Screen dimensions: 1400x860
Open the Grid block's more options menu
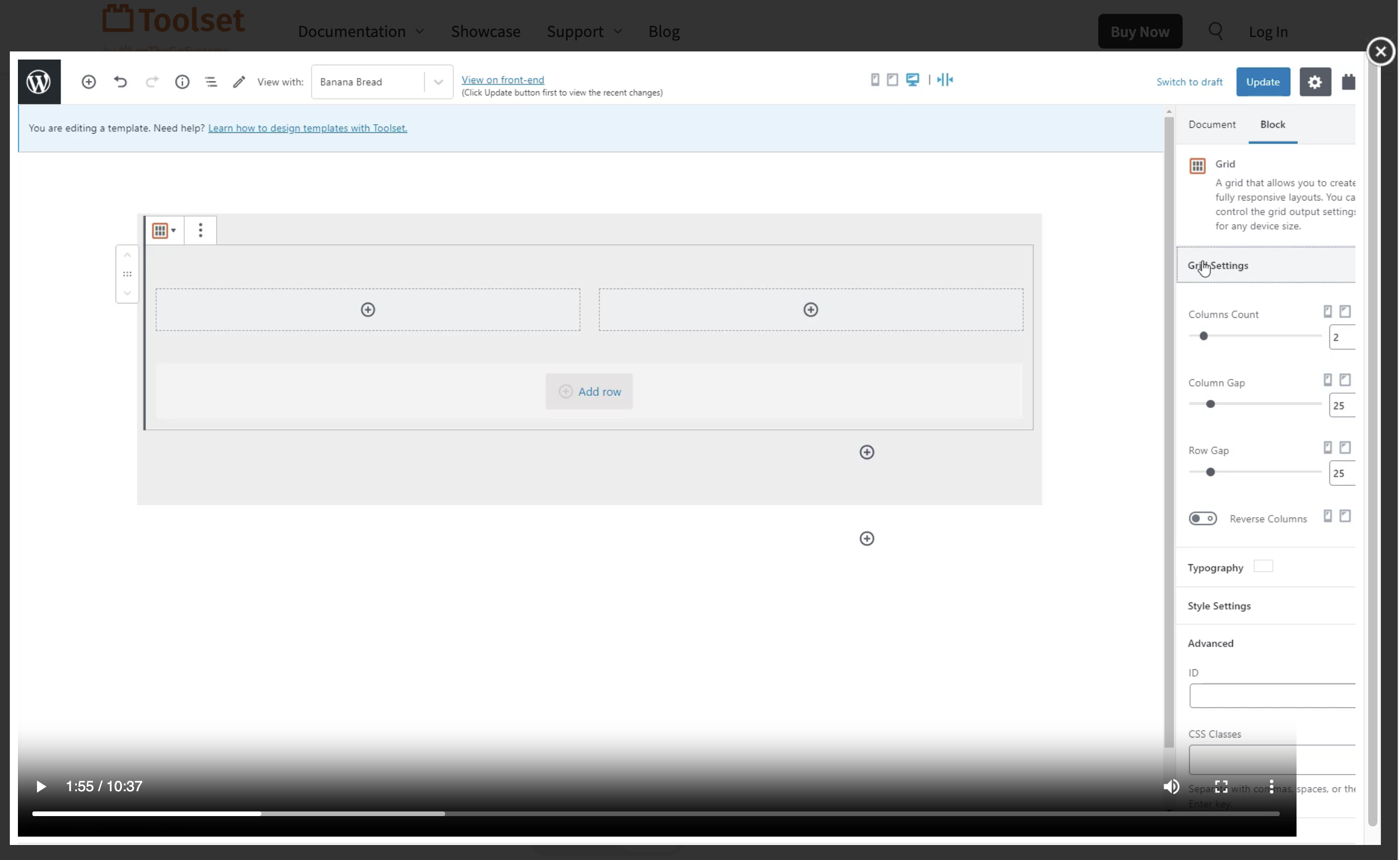tap(201, 230)
